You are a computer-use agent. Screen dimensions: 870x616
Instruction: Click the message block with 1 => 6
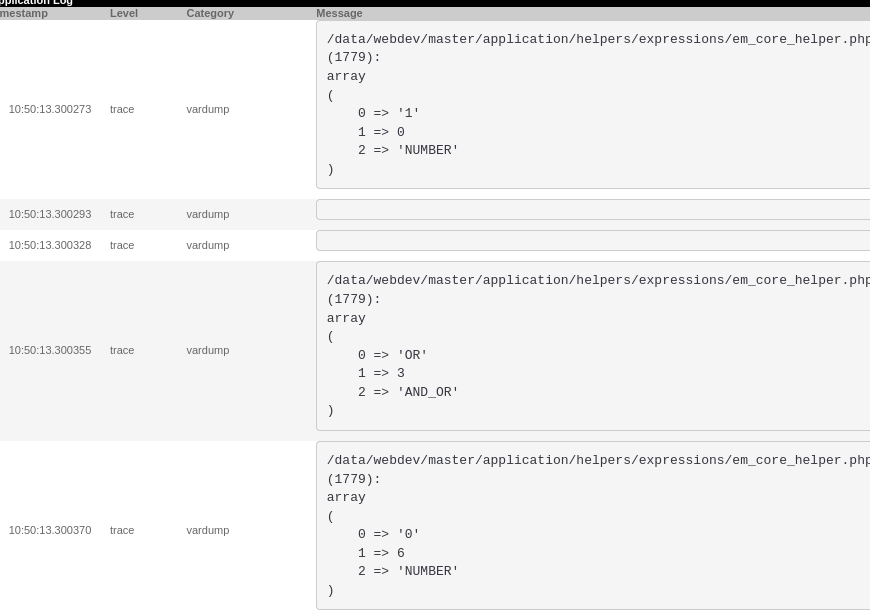(x=593, y=526)
